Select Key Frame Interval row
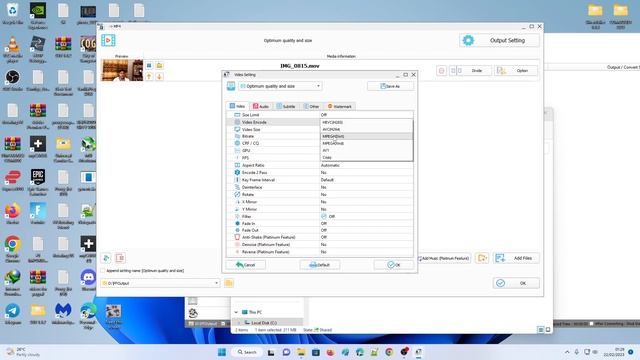This screenshot has width=640, height=360. pyautogui.click(x=320, y=180)
